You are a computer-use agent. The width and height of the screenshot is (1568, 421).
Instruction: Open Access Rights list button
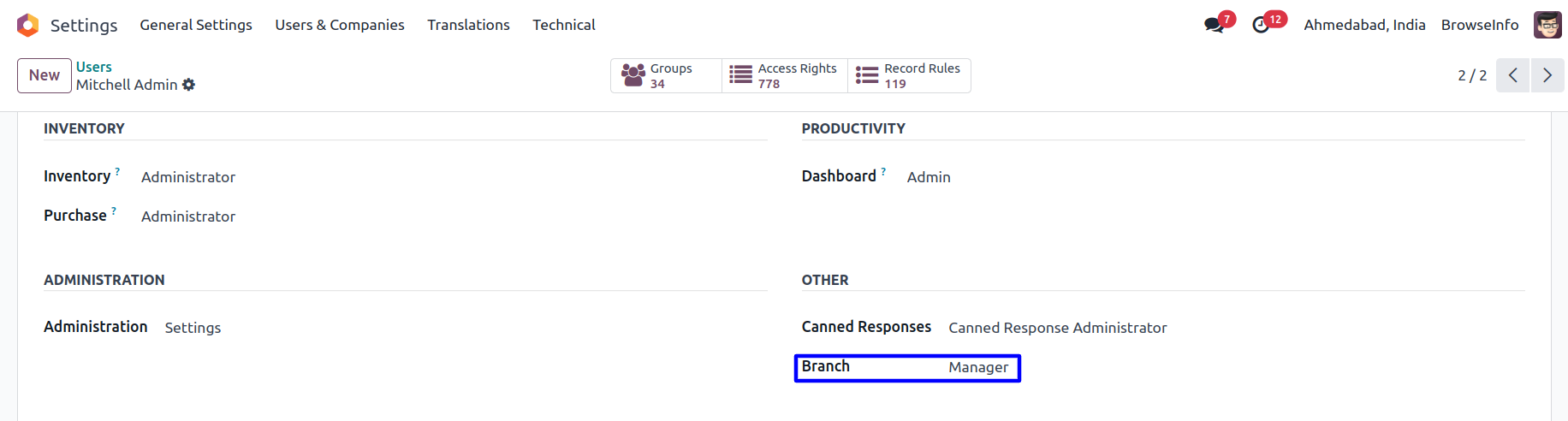[x=784, y=75]
